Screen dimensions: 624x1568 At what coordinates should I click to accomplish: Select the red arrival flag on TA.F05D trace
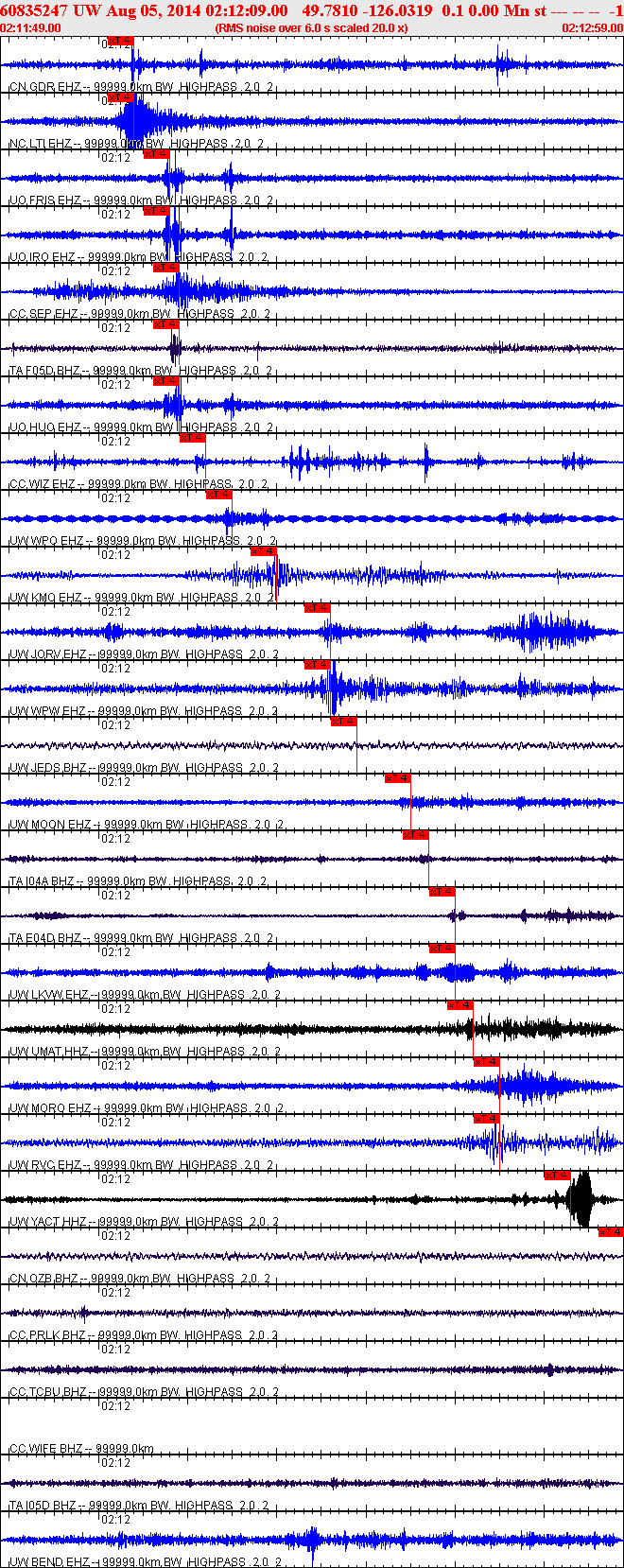click(x=165, y=324)
